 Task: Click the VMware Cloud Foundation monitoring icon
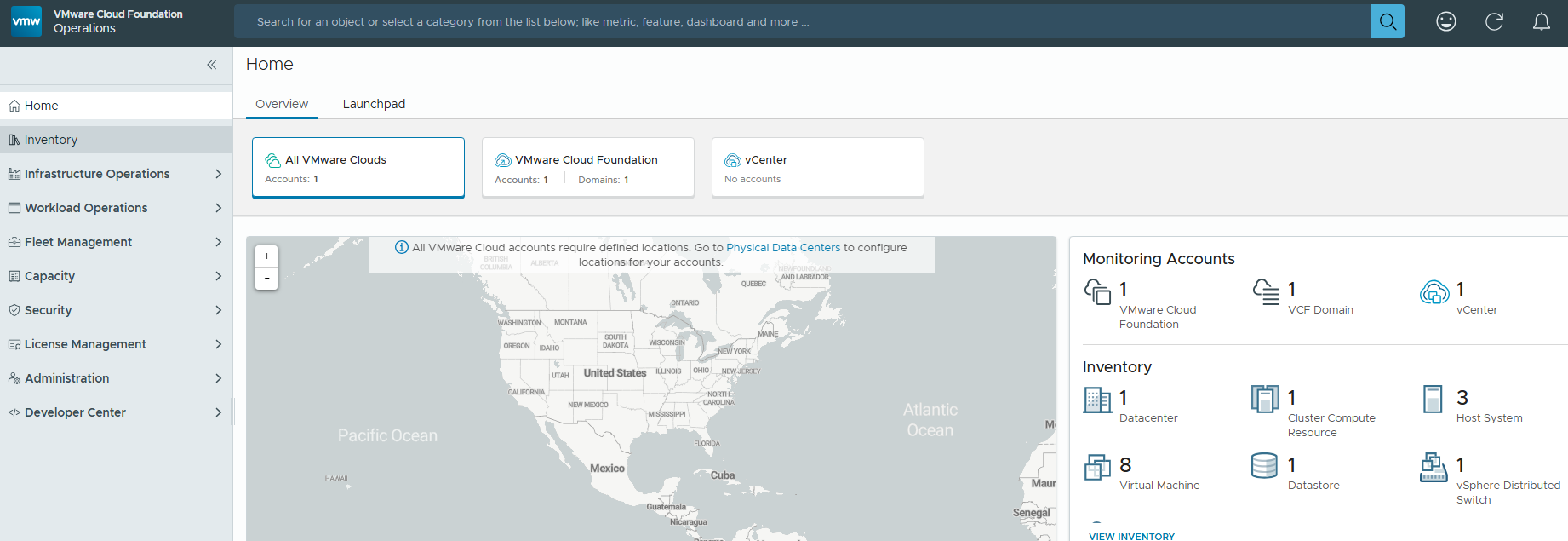[1097, 291]
